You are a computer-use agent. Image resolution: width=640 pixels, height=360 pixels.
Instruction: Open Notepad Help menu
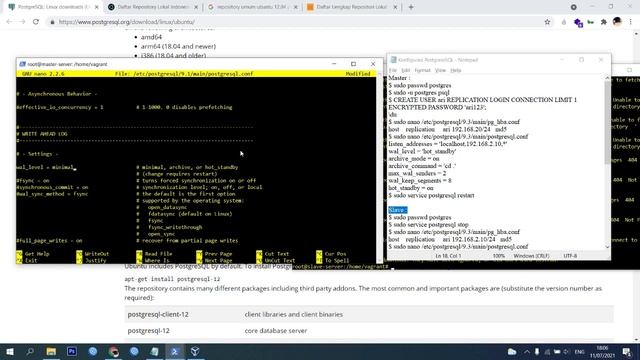pos(456,70)
